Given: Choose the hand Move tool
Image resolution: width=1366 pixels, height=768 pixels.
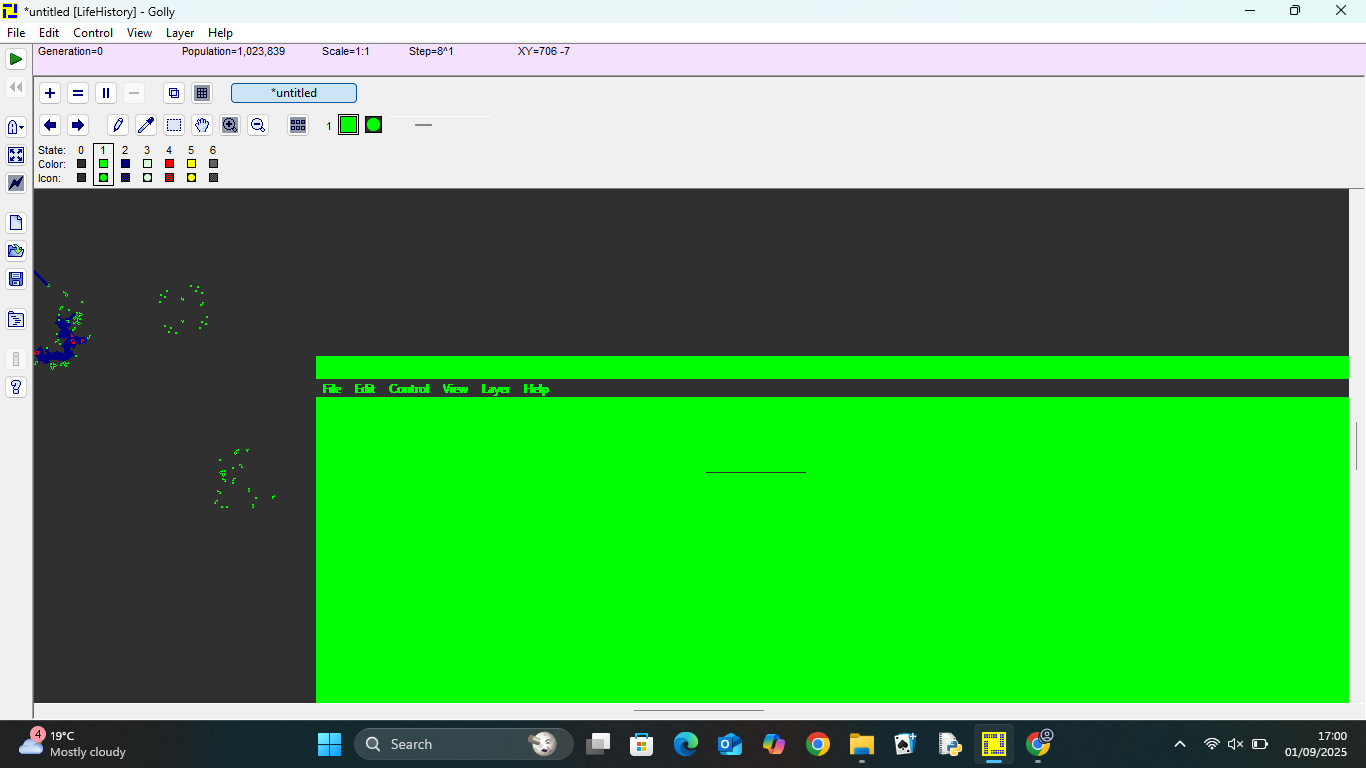Looking at the screenshot, I should coord(202,125).
